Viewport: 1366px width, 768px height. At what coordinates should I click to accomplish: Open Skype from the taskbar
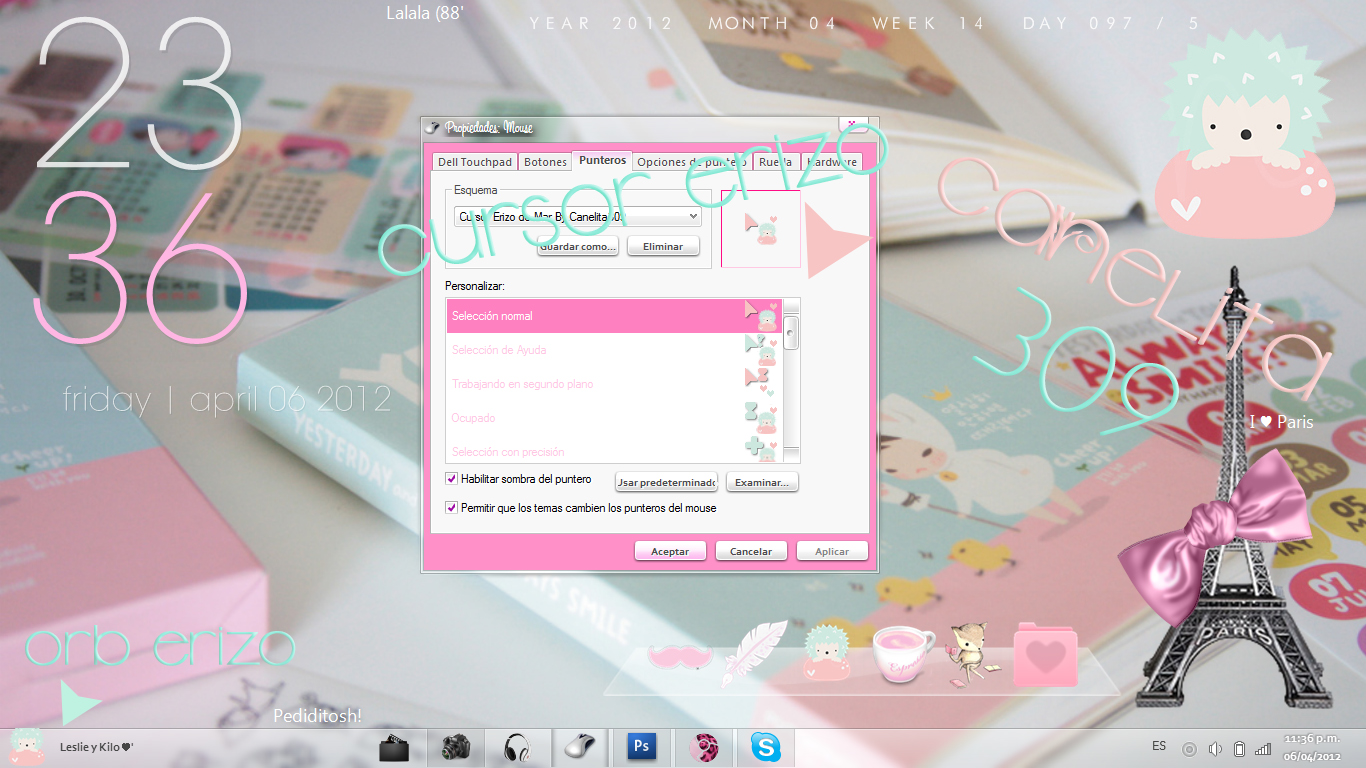766,748
